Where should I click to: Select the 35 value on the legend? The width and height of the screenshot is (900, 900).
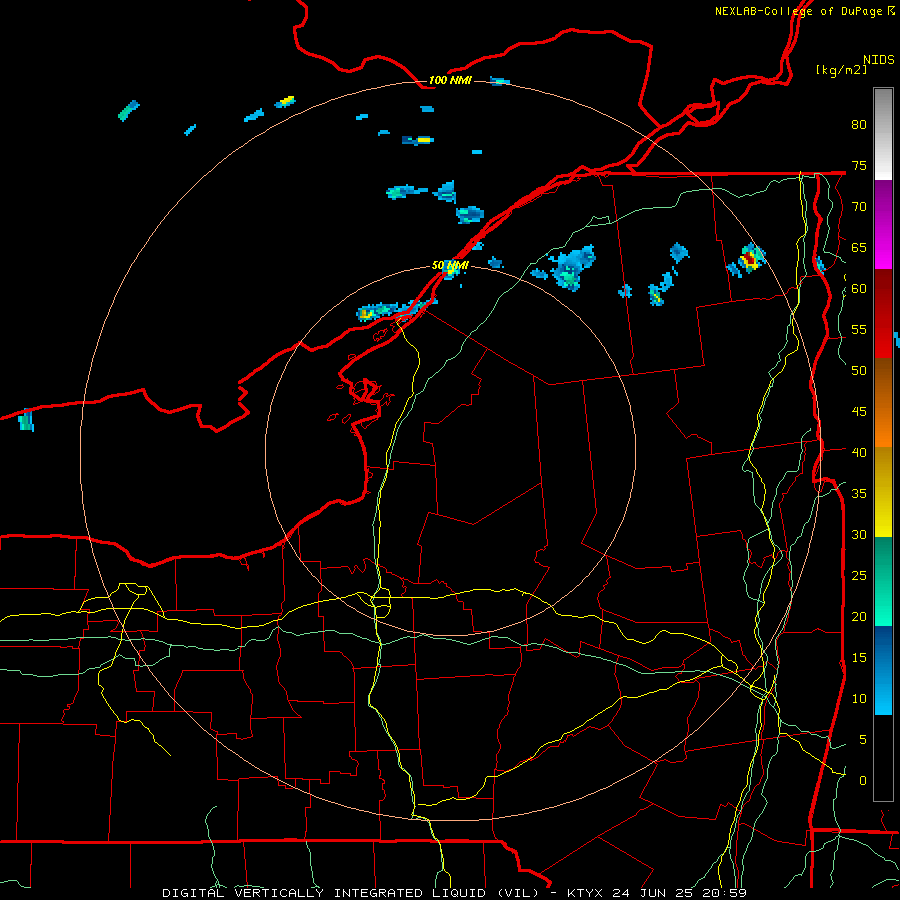pos(859,494)
